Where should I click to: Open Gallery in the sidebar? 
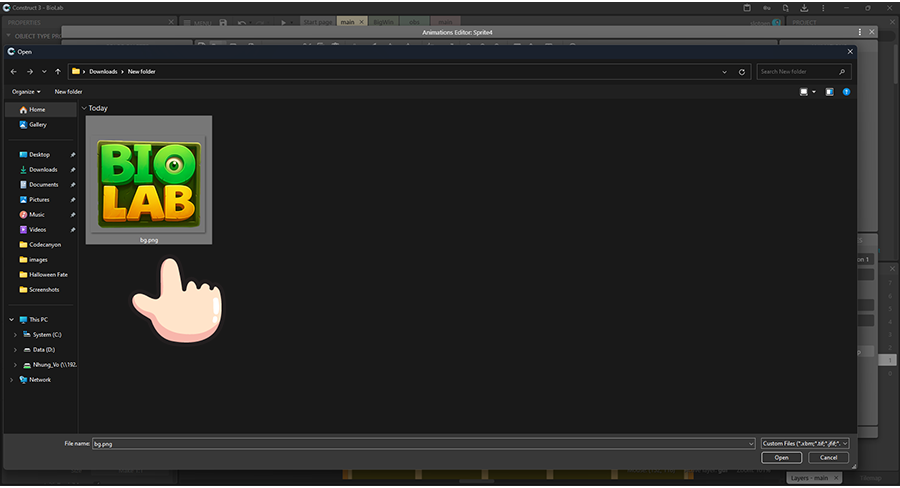38,124
